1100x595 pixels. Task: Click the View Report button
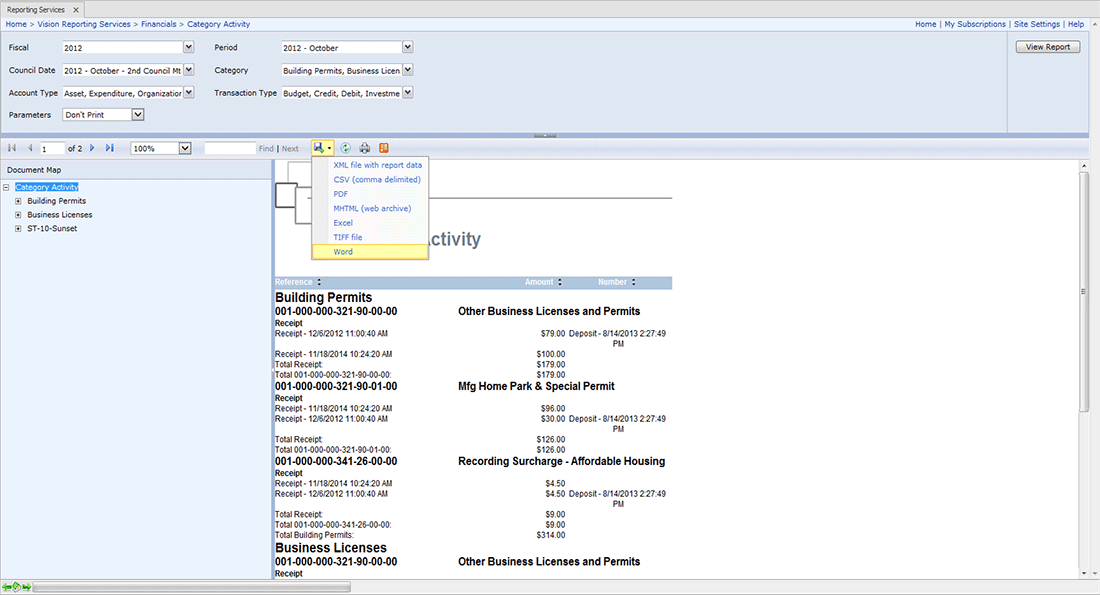1047,47
